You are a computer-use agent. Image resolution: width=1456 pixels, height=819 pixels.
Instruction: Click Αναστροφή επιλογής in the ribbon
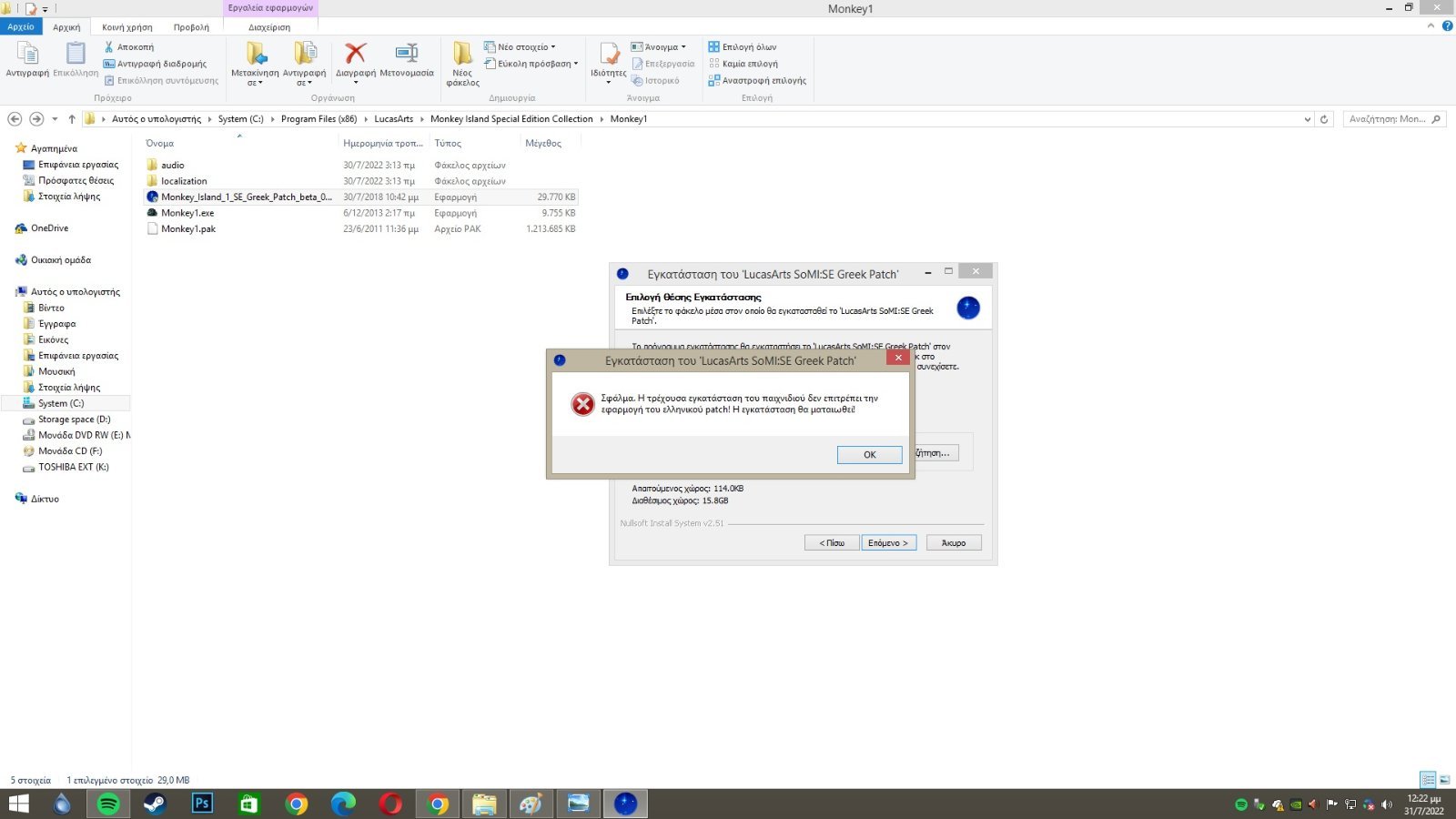pyautogui.click(x=757, y=80)
